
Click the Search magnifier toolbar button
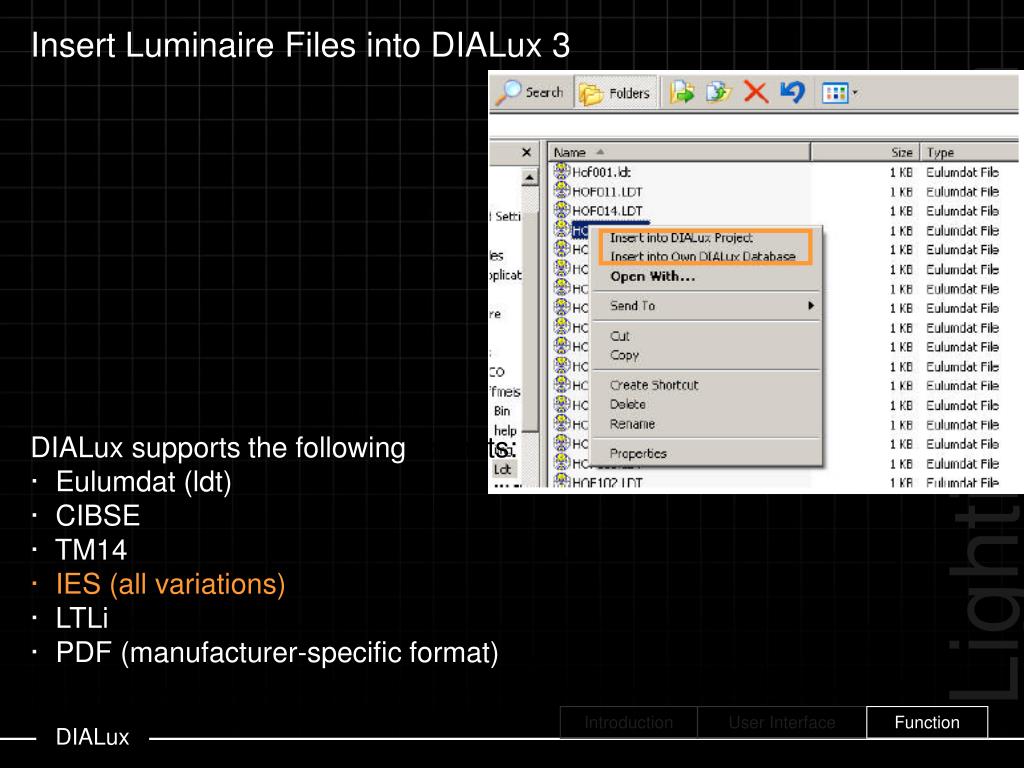tap(530, 93)
